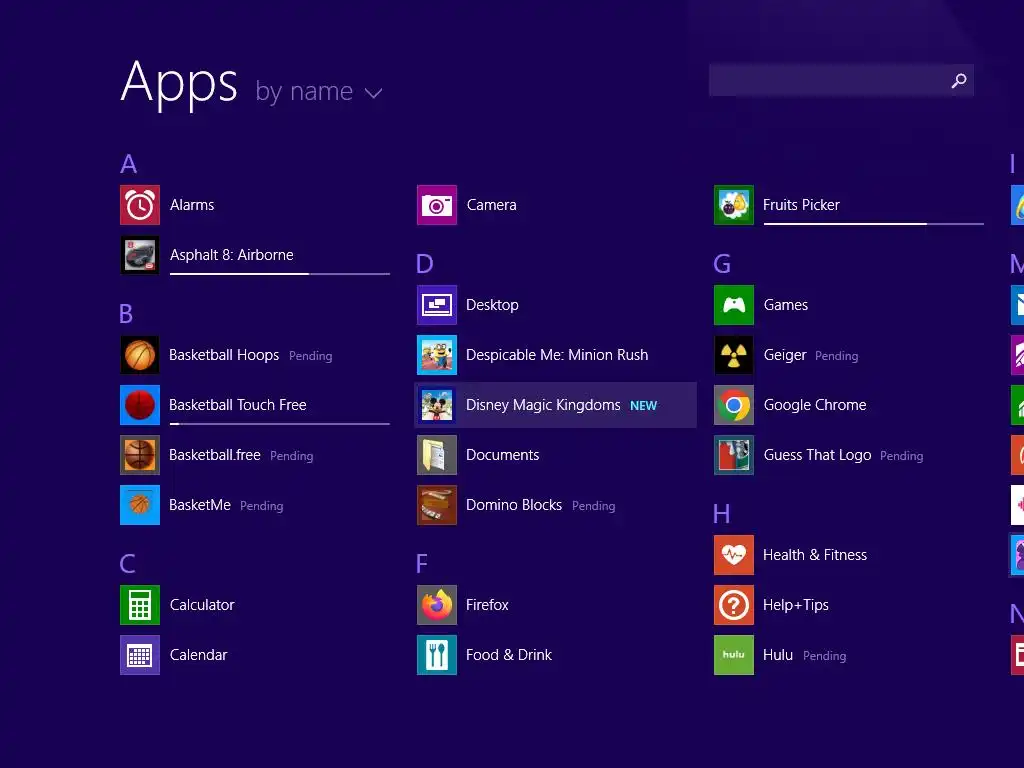Open the Documents folder icon

437,455
